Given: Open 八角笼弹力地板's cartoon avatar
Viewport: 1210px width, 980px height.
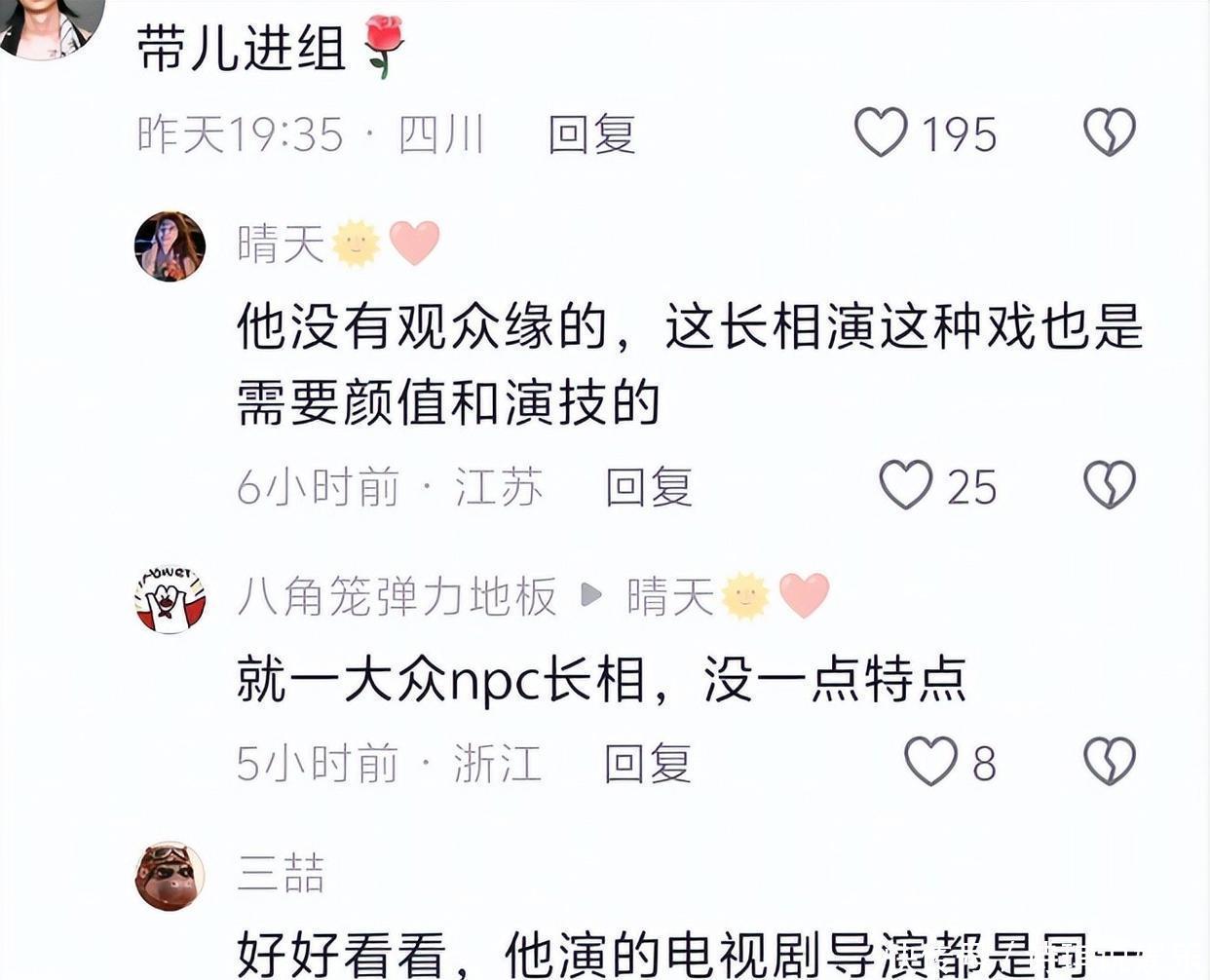Looking at the screenshot, I should pyautogui.click(x=170, y=598).
